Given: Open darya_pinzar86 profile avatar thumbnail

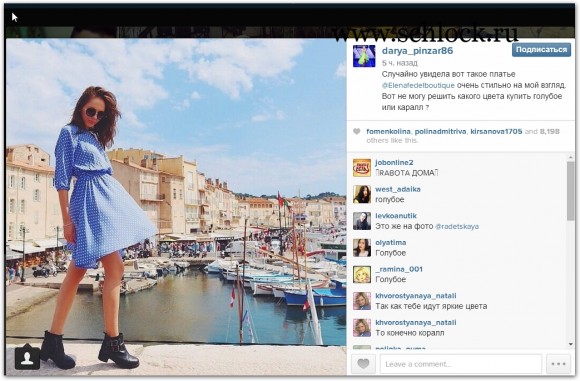Looking at the screenshot, I should (x=364, y=56).
